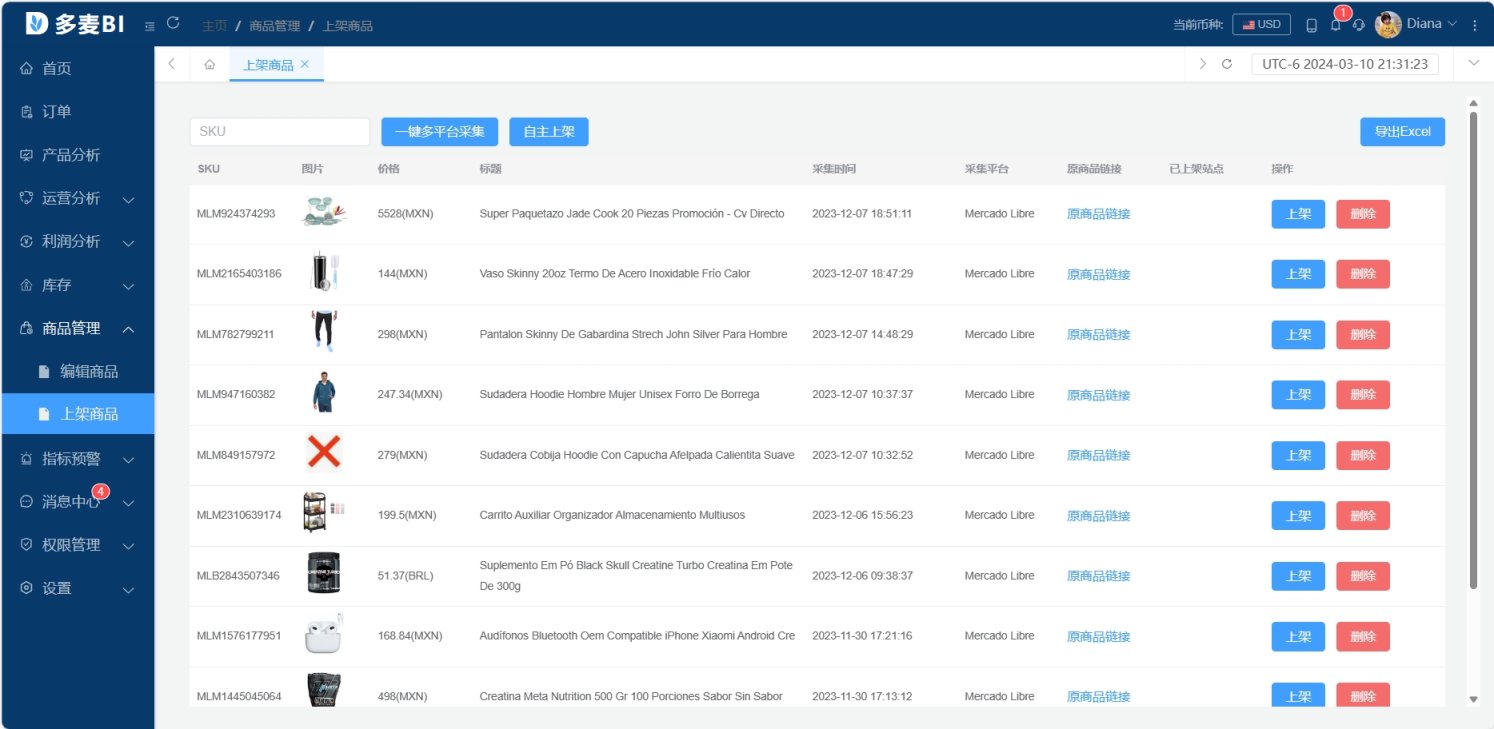
Task: Open 原商品链接 for SKU MLM924374293
Action: 1098,214
